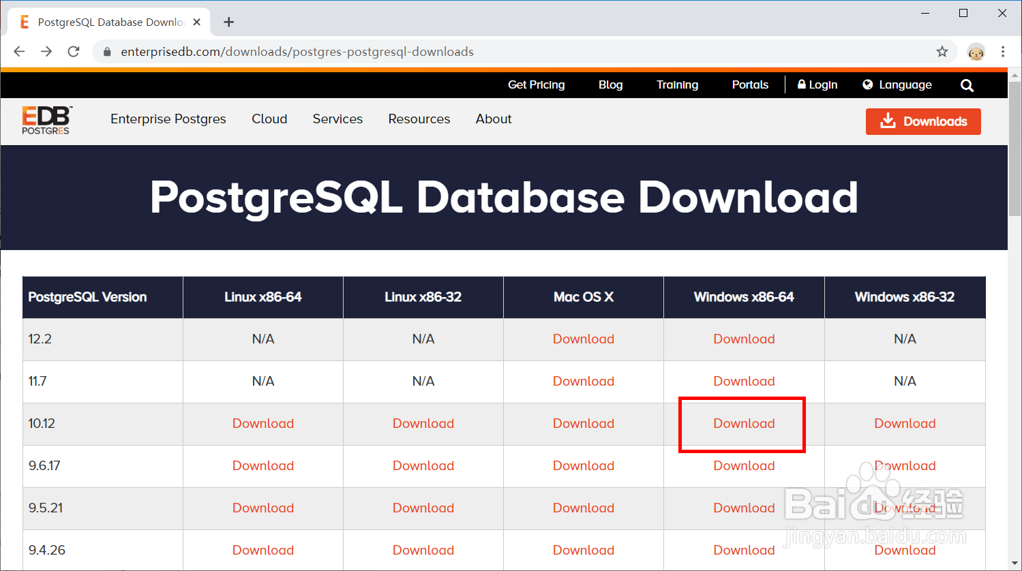The image size is (1022, 571).
Task: Download 9.5.21 for Linux x86-32
Action: pyautogui.click(x=423, y=508)
